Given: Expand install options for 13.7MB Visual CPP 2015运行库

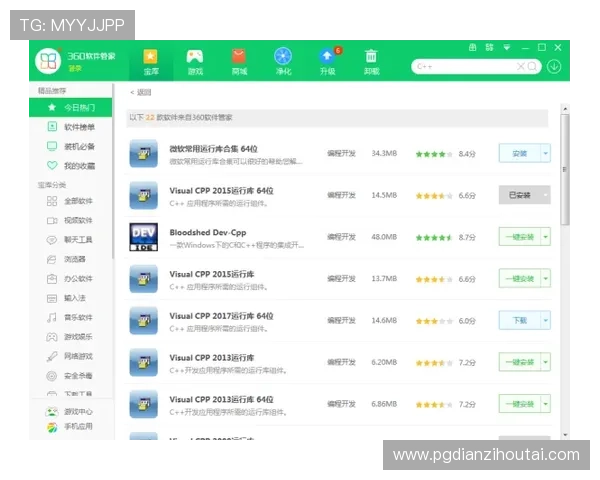Looking at the screenshot, I should [x=546, y=279].
